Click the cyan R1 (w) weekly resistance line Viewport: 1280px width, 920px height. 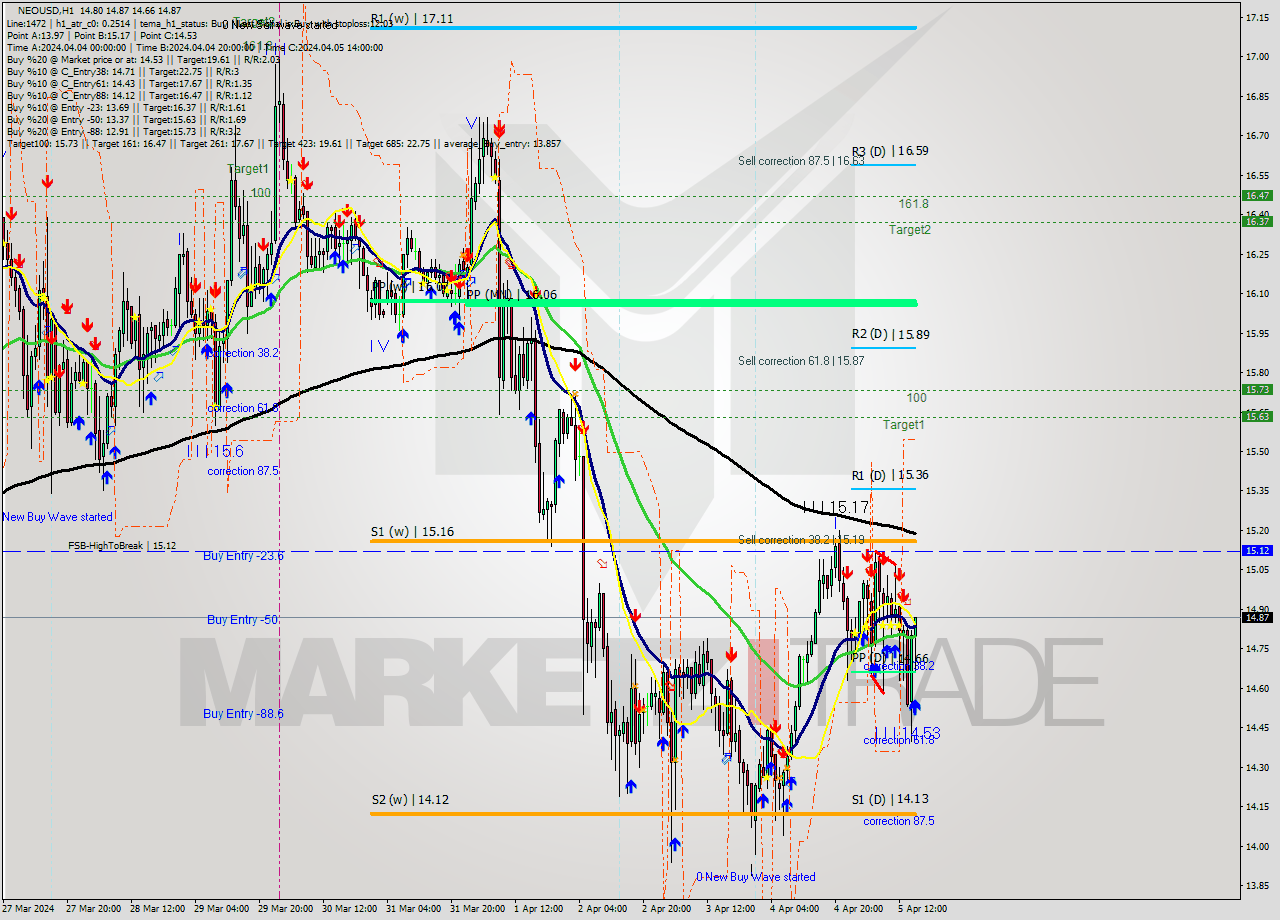point(643,27)
